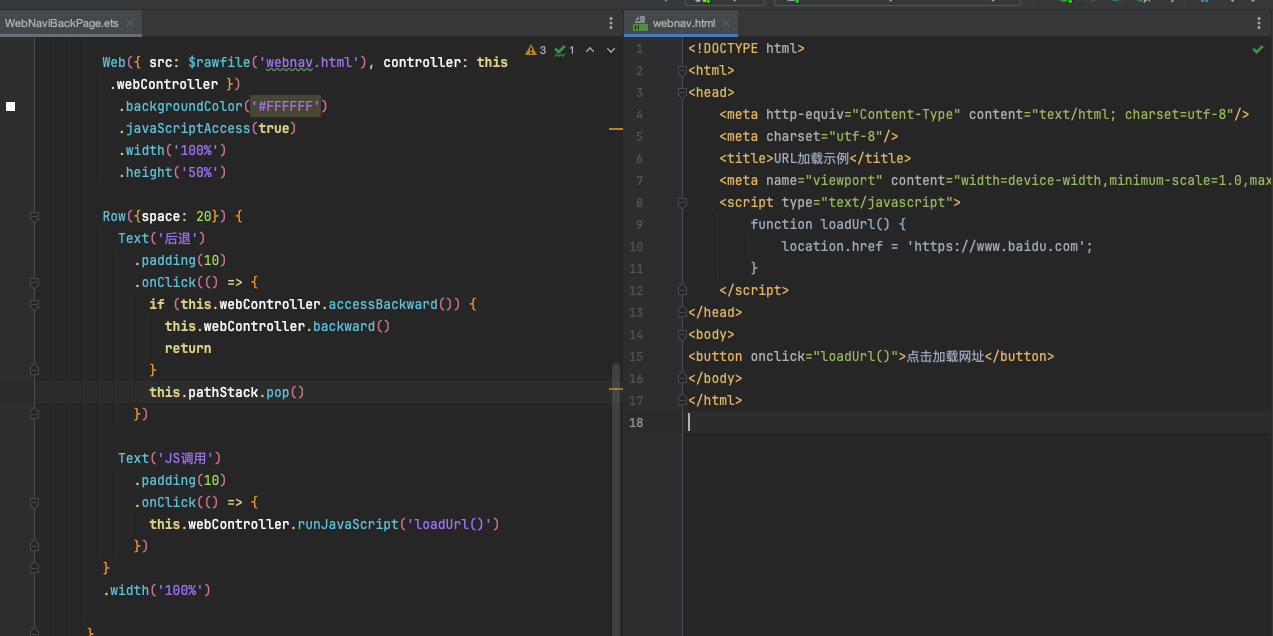This screenshot has height=636, width=1273.
Task: Click green no-problems checkmark in webnav.html
Action: 1257,48
